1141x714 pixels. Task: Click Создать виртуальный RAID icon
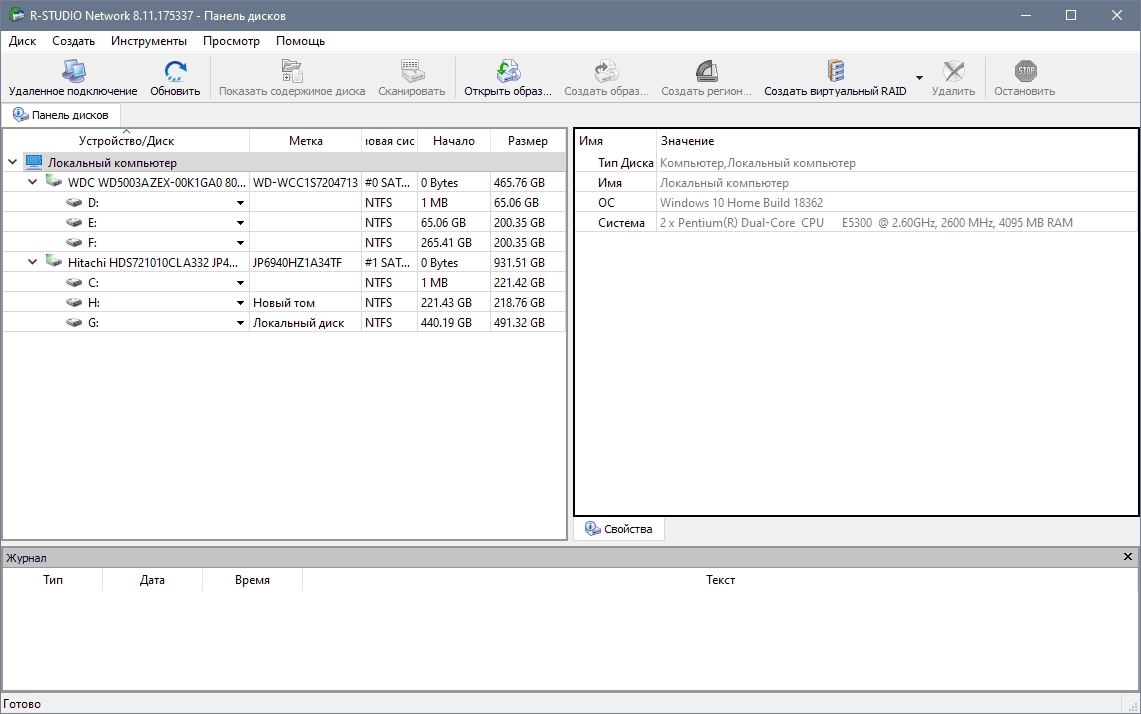(x=835, y=71)
